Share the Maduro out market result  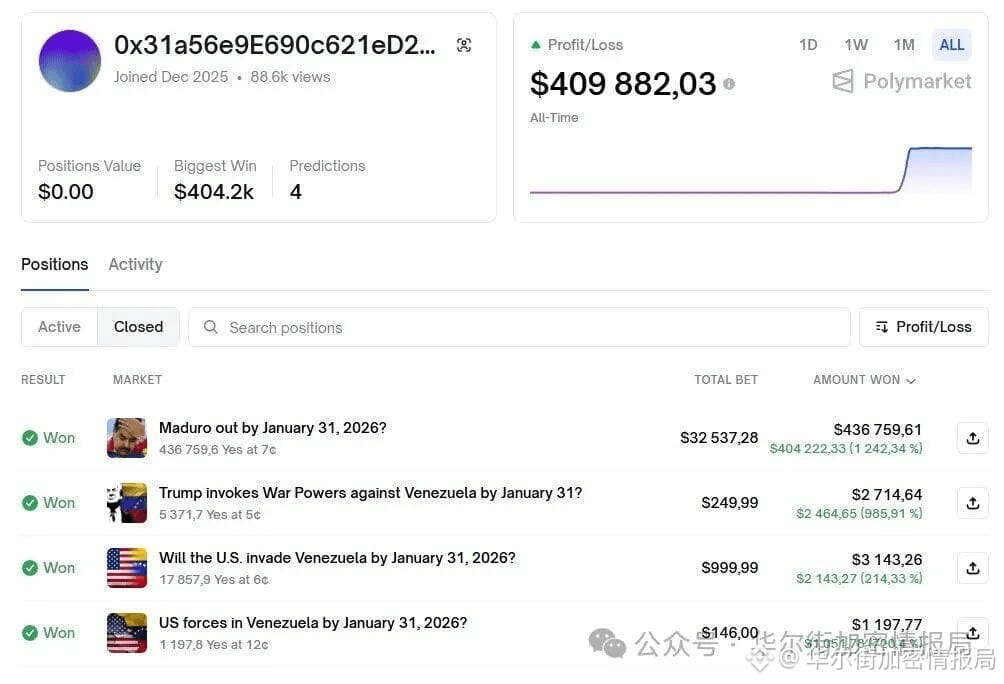[x=972, y=438]
